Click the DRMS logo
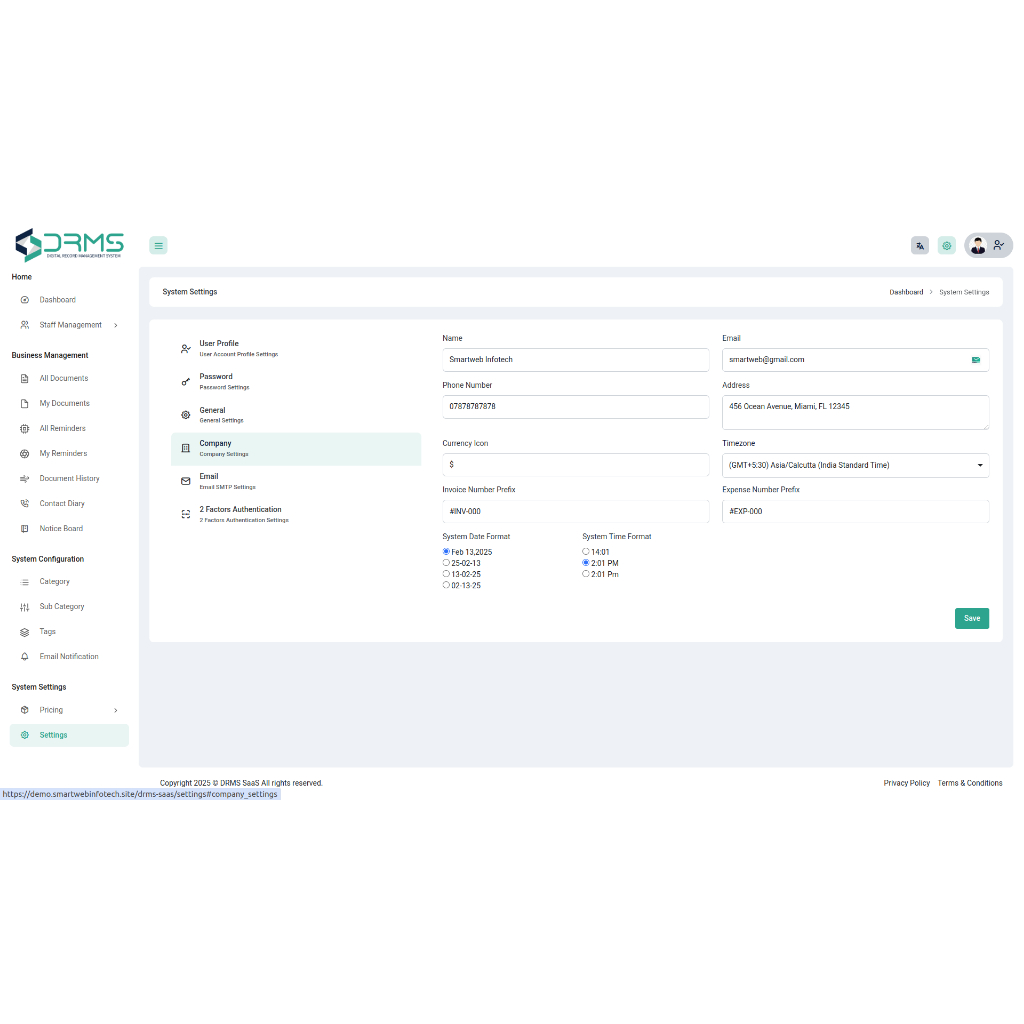The image size is (1024, 1024). pyautogui.click(x=69, y=245)
